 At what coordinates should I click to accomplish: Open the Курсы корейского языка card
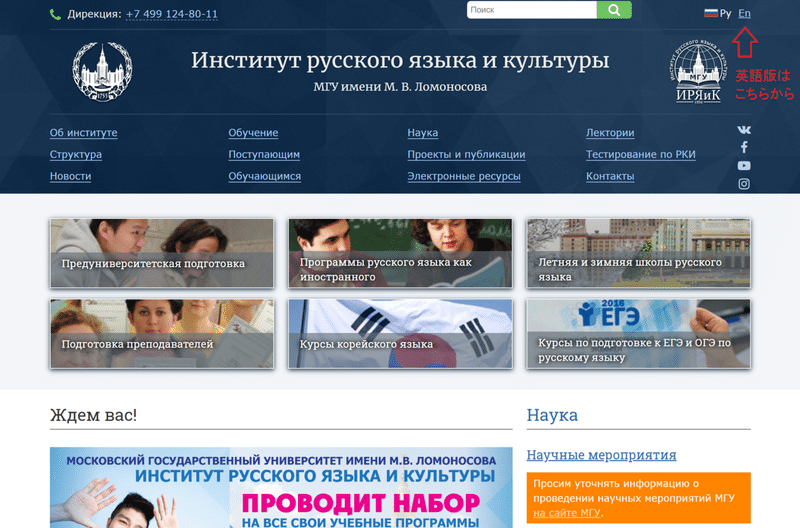pyautogui.click(x=400, y=334)
